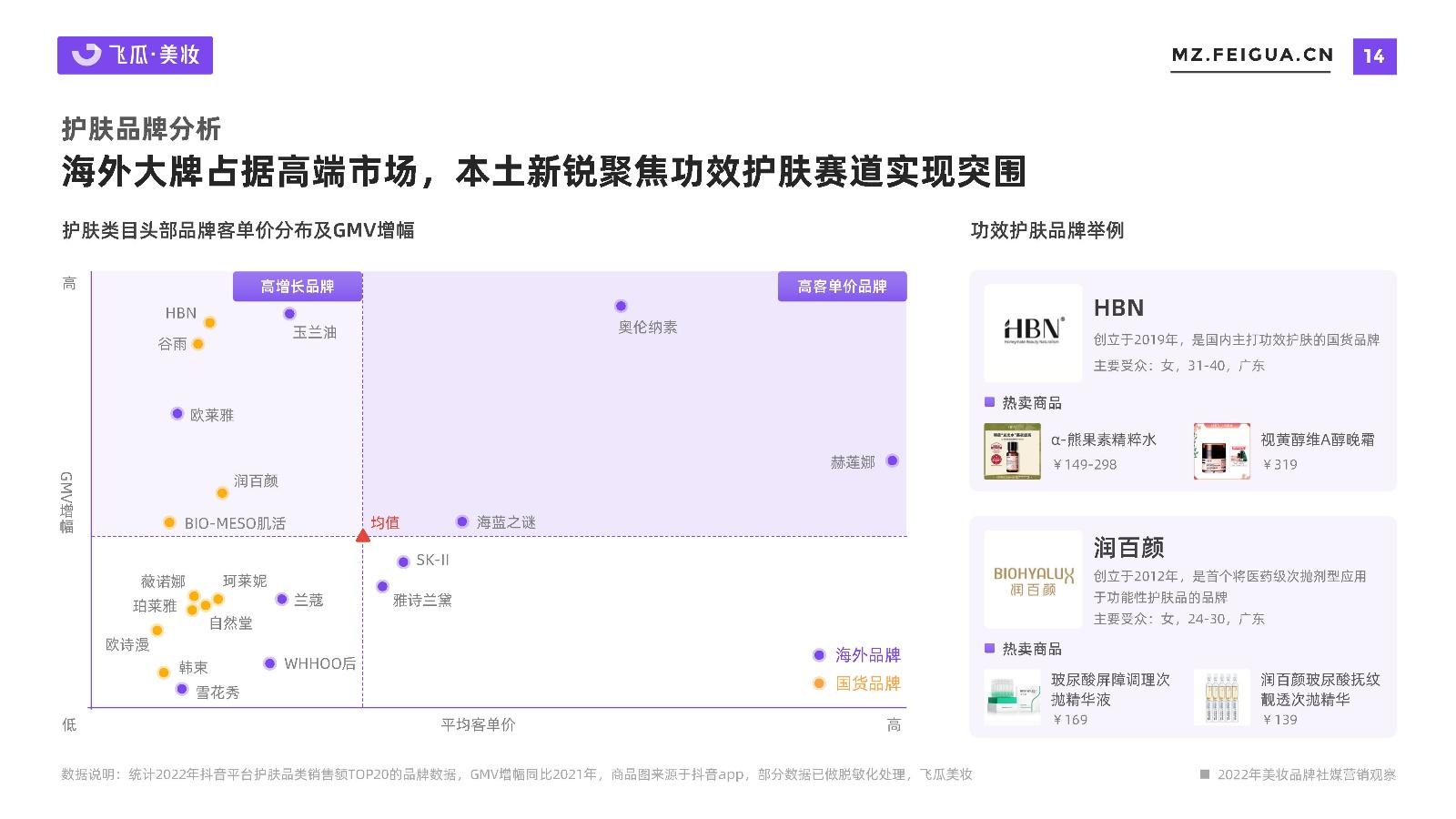The image size is (1456, 819).
Task: Click the SK-II data point
Action: pos(403,561)
